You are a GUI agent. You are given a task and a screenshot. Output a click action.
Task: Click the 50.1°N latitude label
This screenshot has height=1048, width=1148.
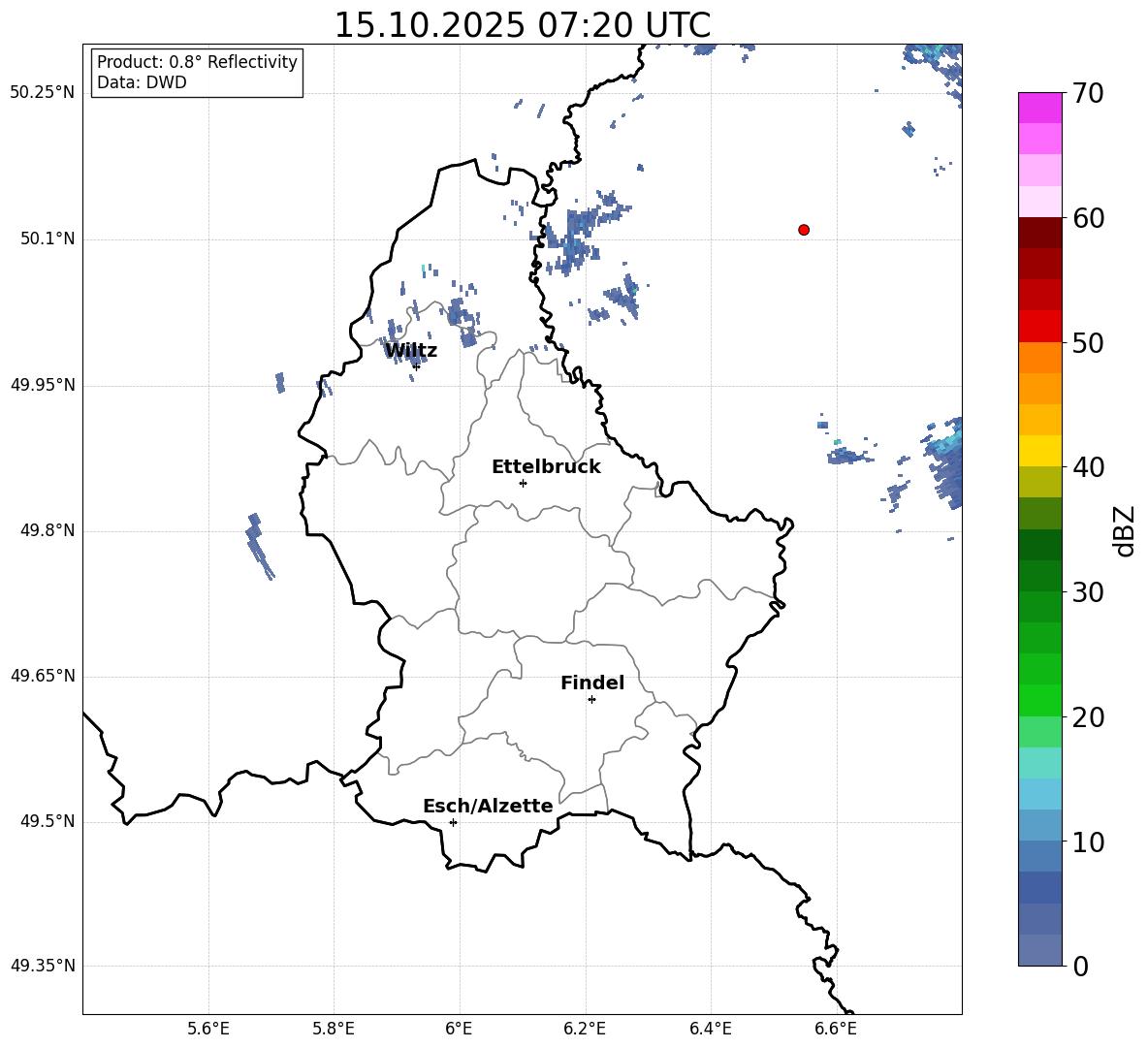click(x=48, y=239)
